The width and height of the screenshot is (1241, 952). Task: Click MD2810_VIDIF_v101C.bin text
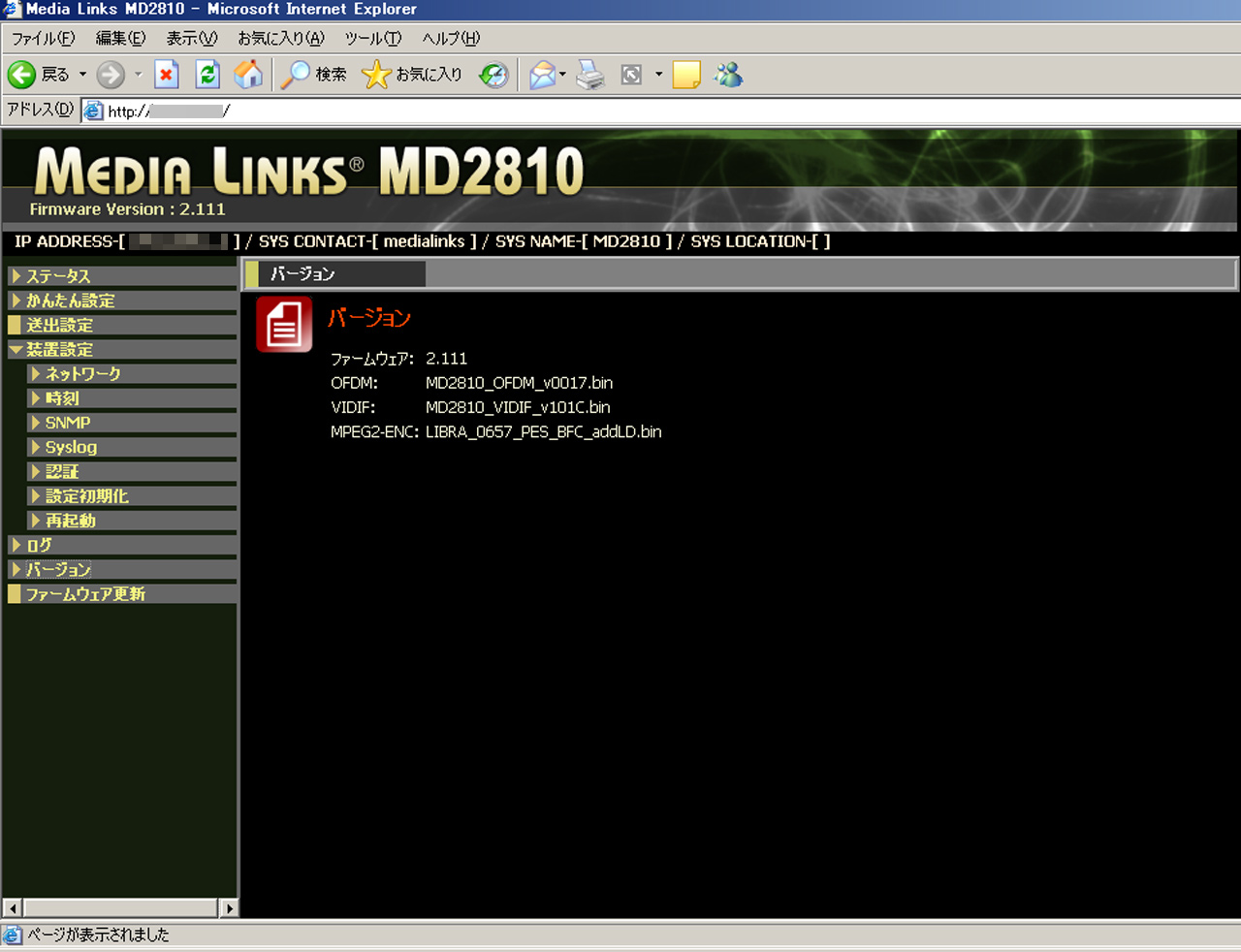(x=518, y=407)
